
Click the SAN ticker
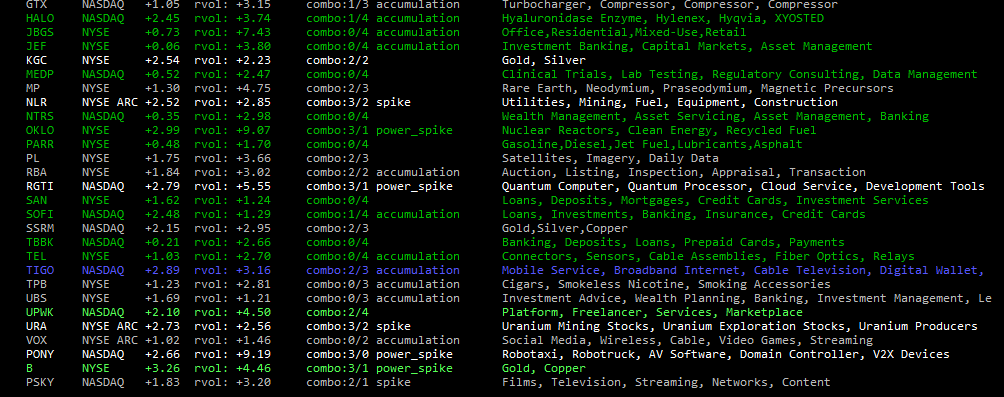click(36, 200)
